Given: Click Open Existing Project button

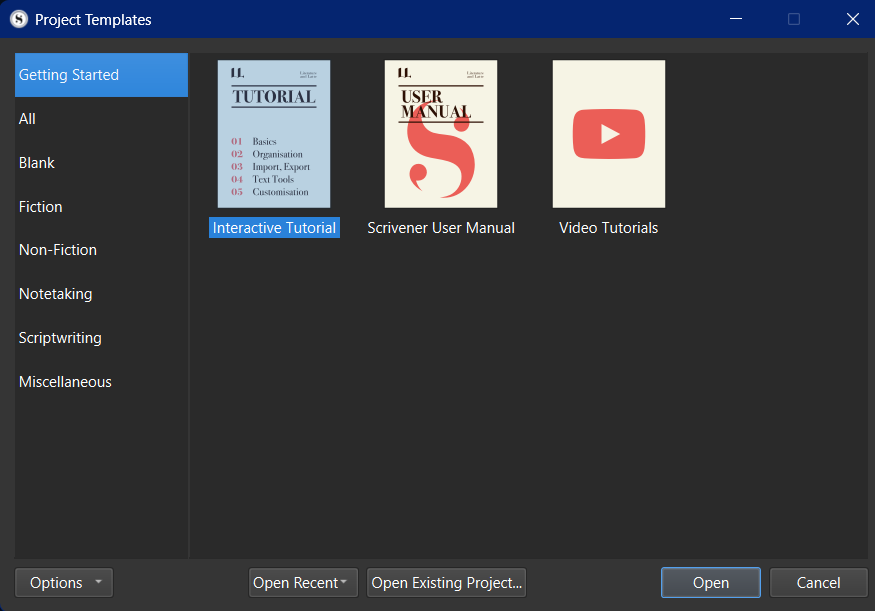Looking at the screenshot, I should click(x=446, y=583).
